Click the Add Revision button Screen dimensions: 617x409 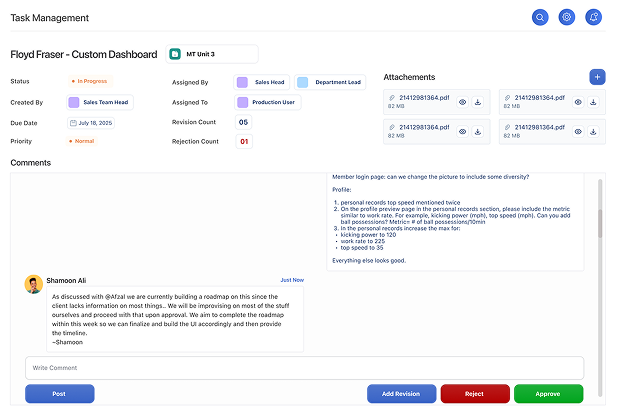(401, 394)
